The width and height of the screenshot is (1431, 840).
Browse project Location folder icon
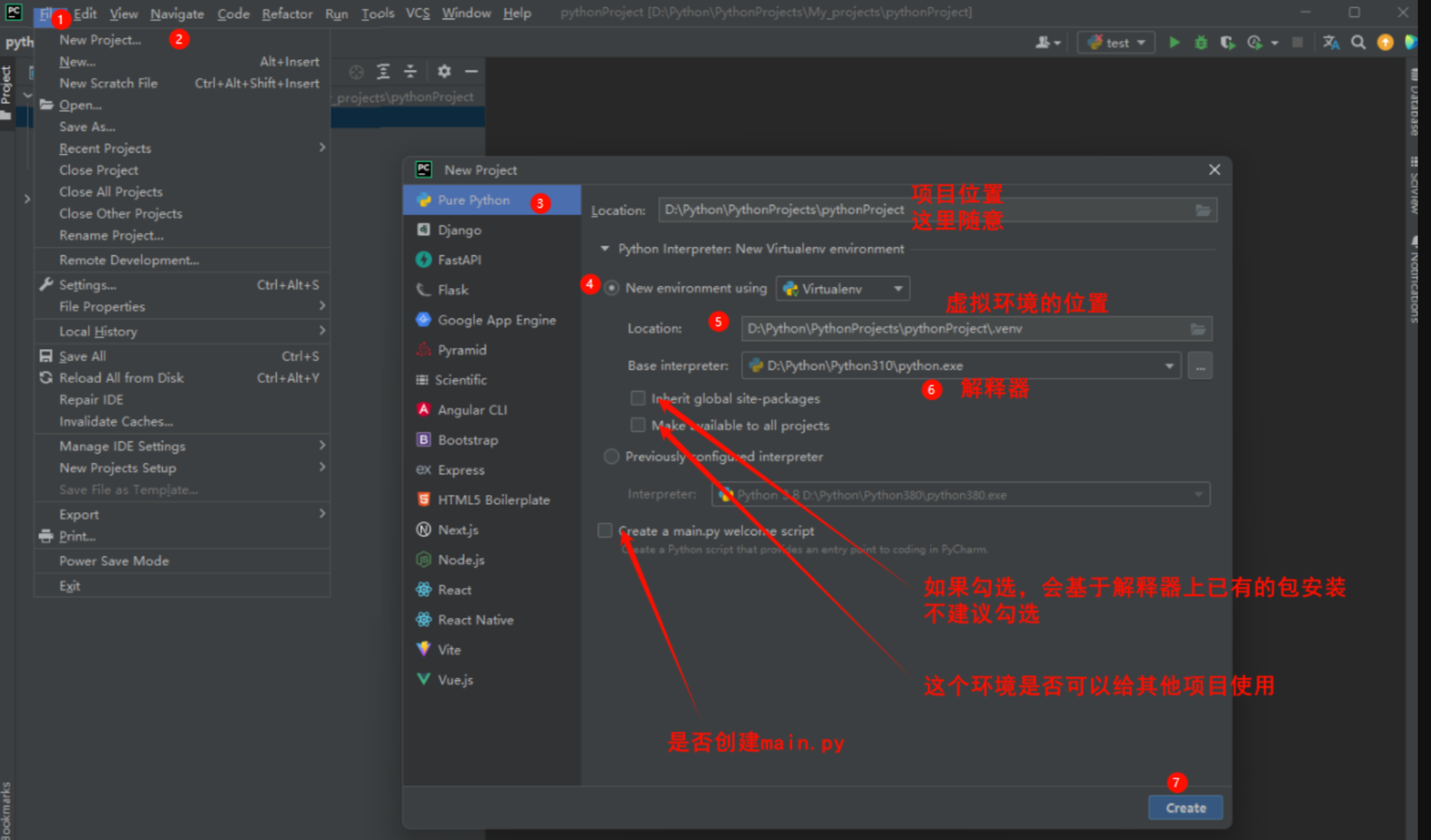click(x=1202, y=210)
